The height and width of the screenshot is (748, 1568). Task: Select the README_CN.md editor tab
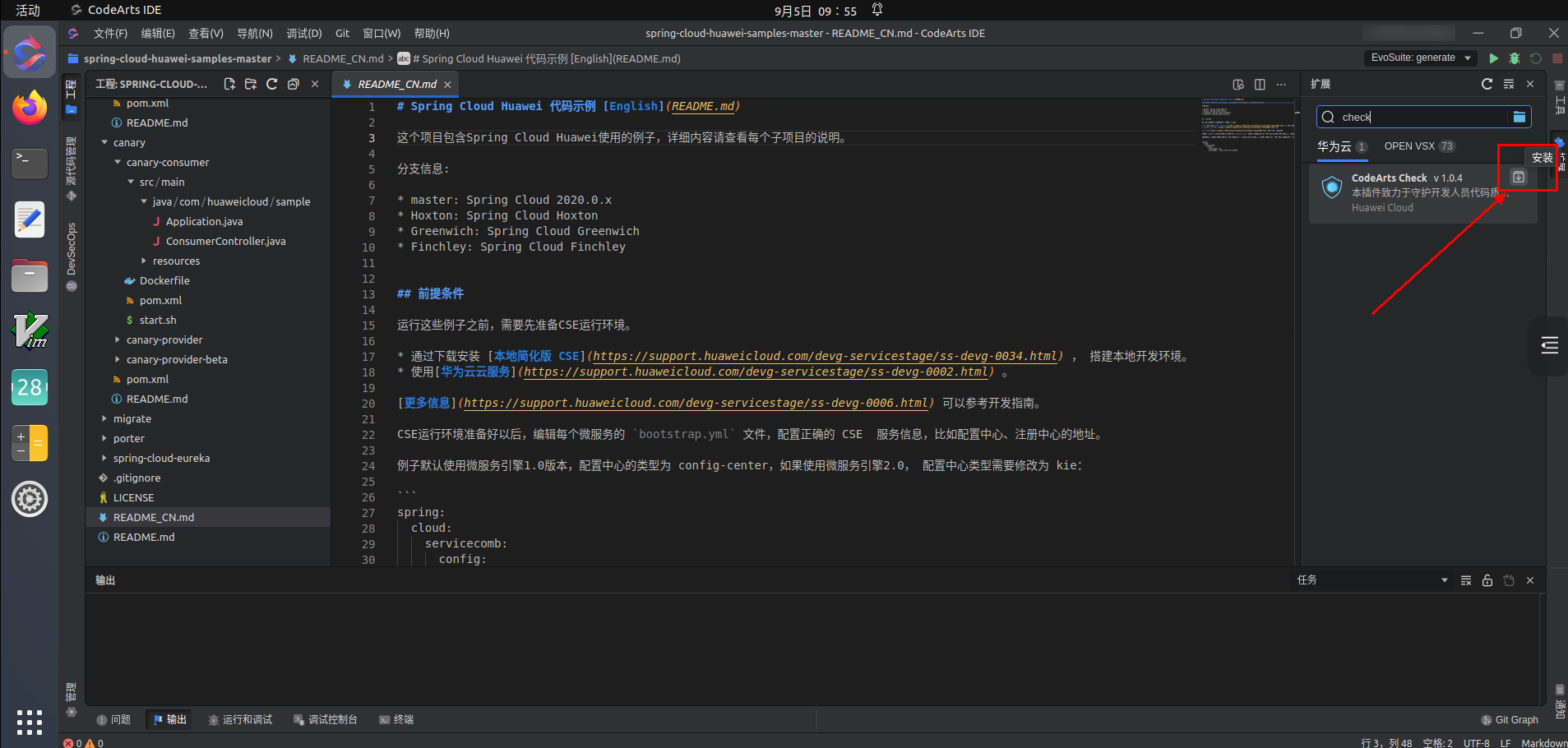tap(395, 85)
